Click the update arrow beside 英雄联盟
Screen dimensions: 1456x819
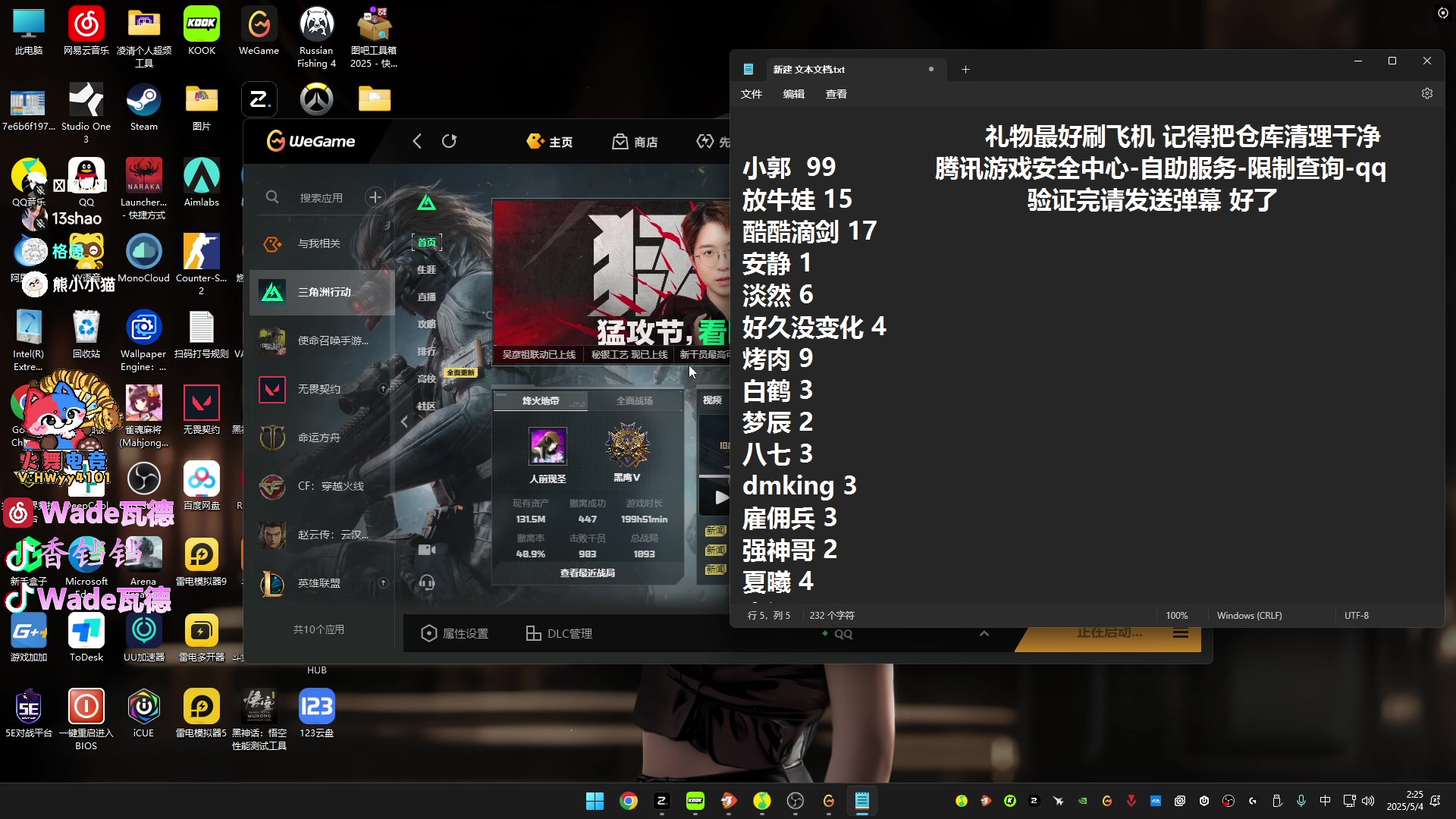point(383,583)
